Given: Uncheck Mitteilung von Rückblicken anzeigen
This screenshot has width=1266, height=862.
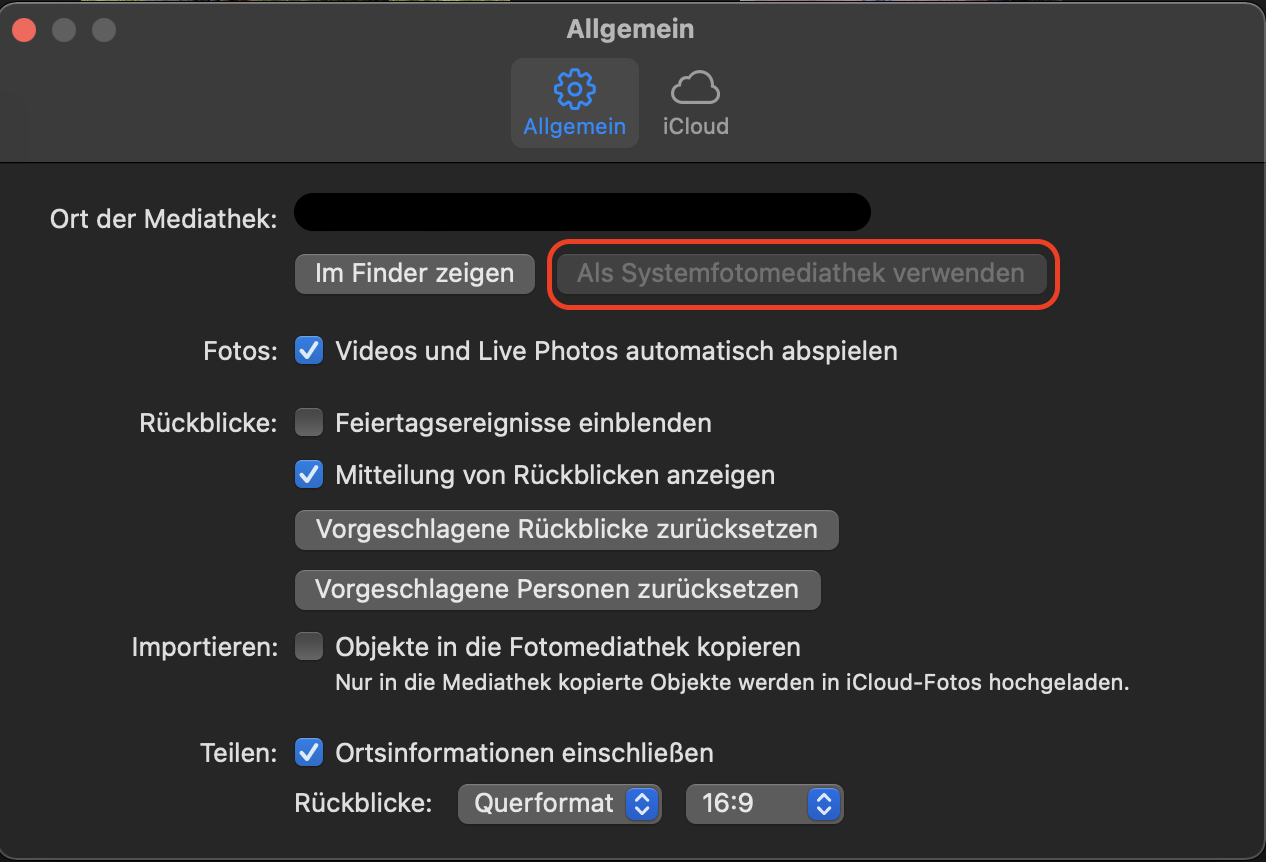Looking at the screenshot, I should click(309, 475).
